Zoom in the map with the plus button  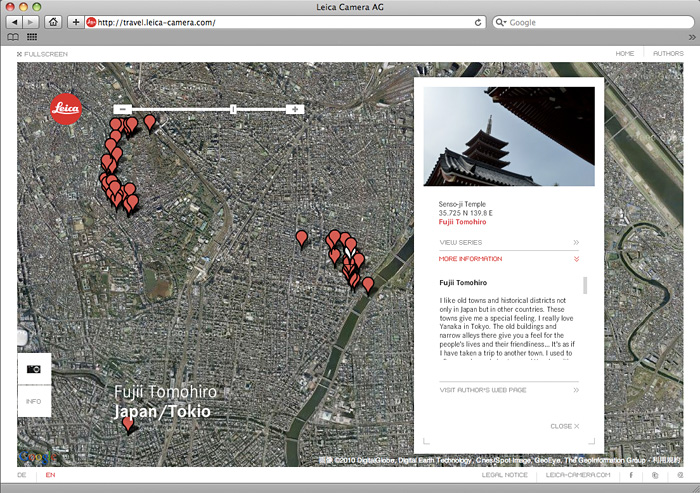tap(295, 109)
